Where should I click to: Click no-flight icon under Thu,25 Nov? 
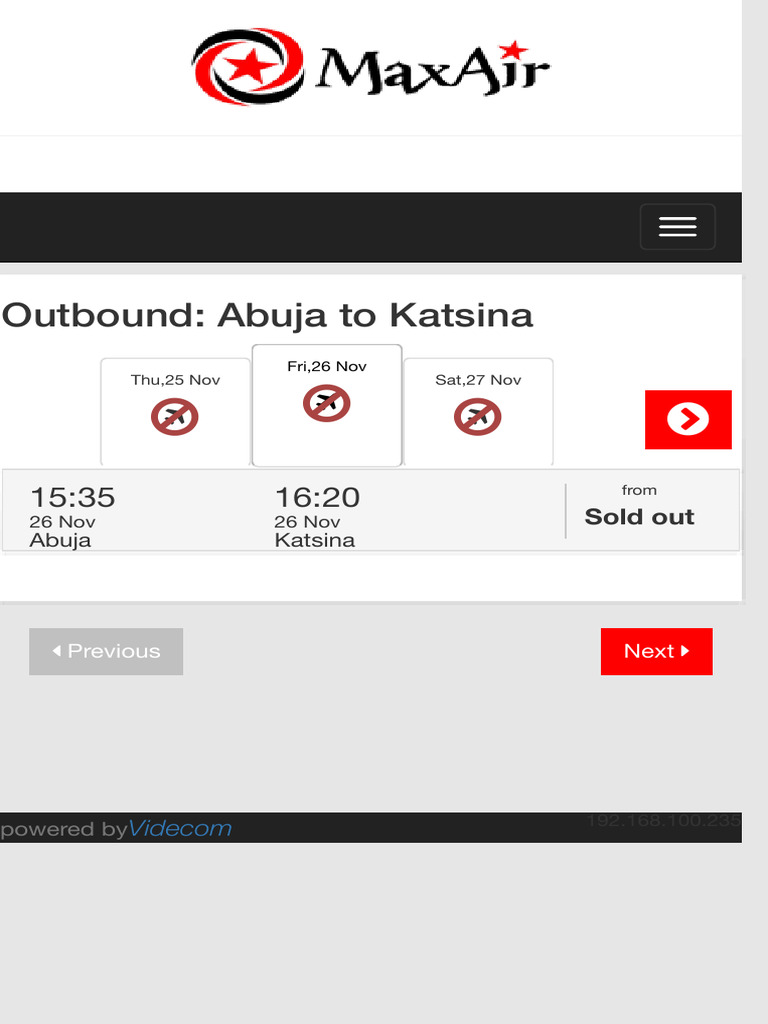pos(175,417)
